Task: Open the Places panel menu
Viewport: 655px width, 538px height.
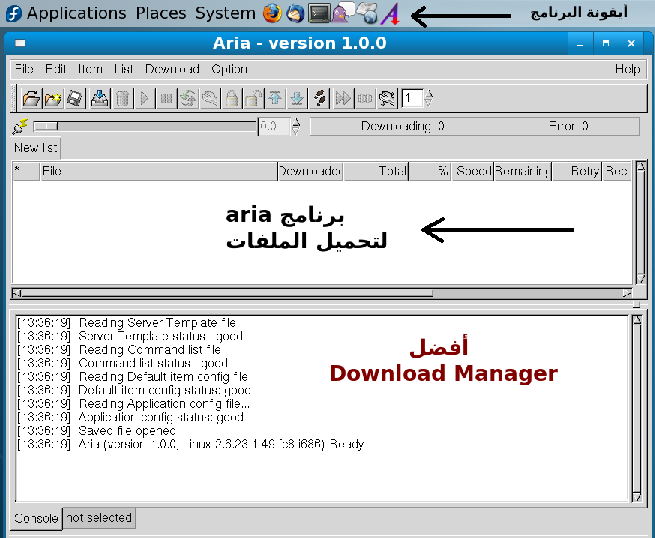Action: 161,13
